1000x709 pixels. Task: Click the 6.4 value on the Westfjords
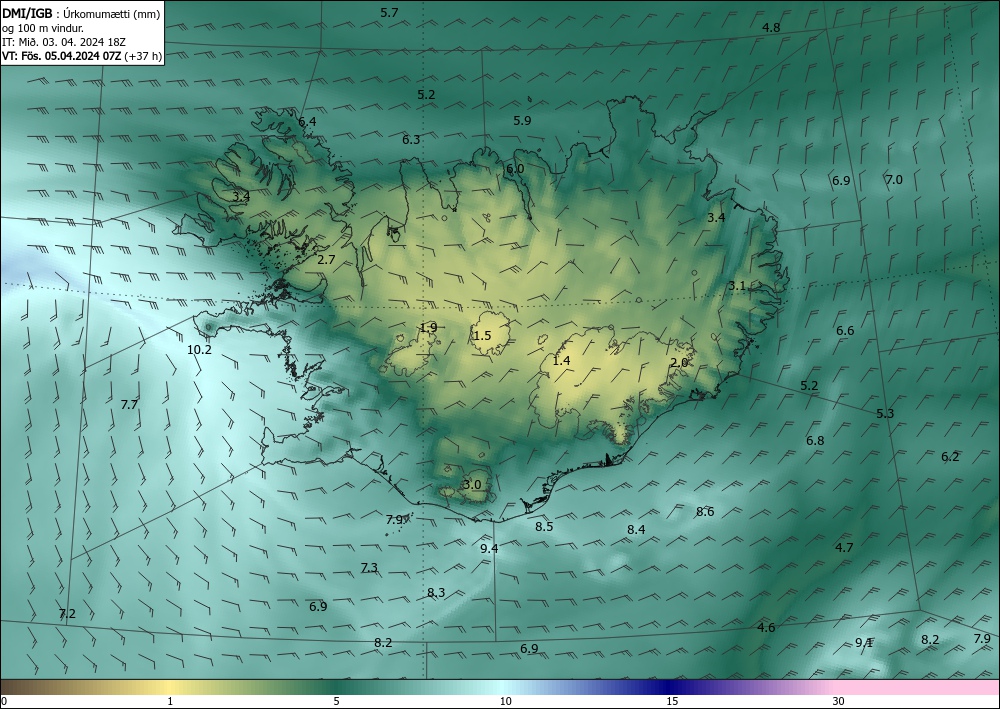click(x=307, y=121)
